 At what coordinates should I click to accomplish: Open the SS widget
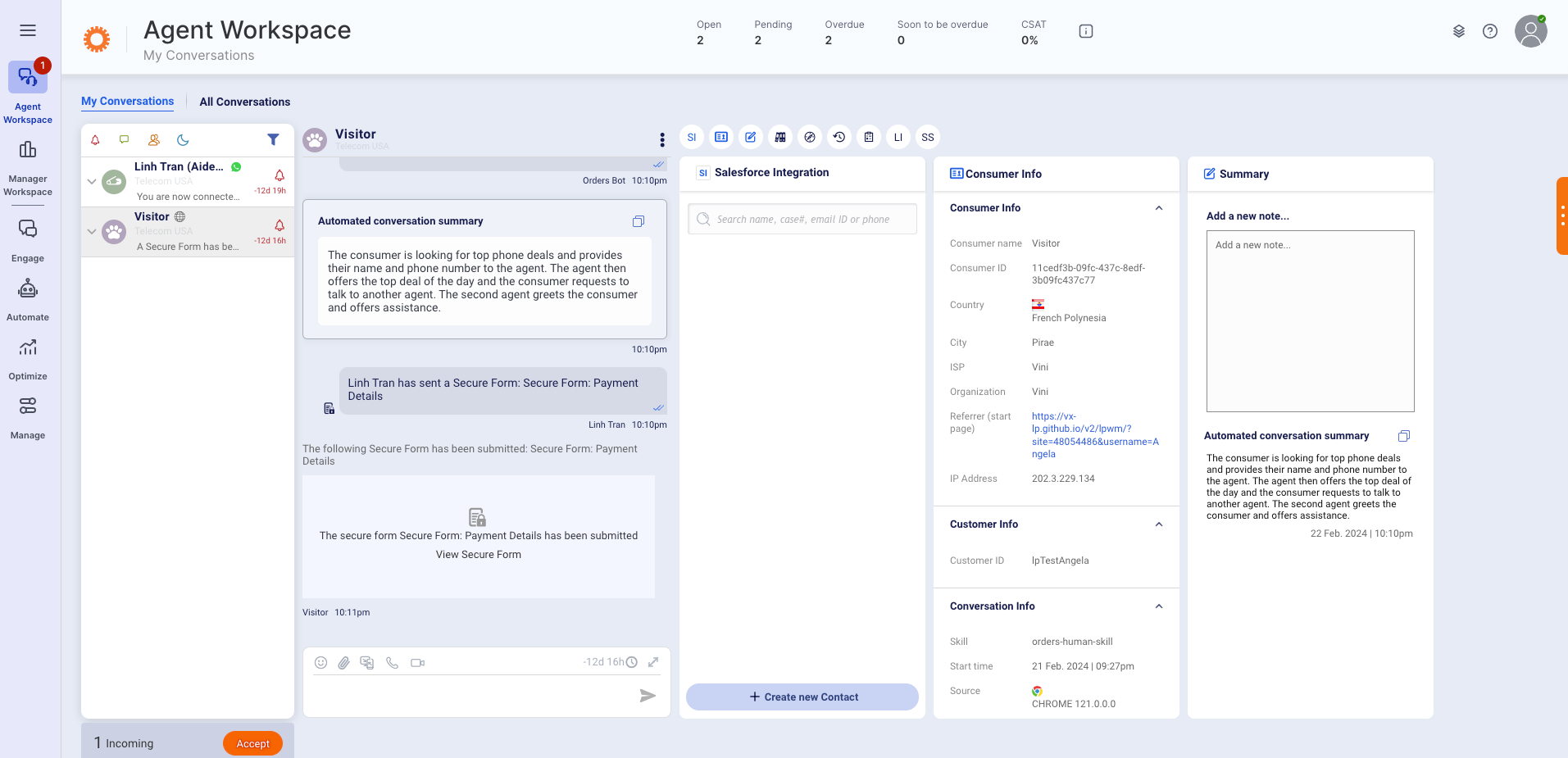coord(928,137)
